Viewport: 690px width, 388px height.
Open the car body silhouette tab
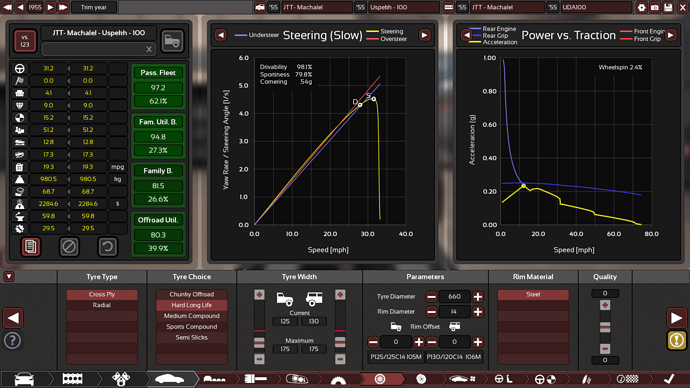pyautogui.click(x=169, y=379)
